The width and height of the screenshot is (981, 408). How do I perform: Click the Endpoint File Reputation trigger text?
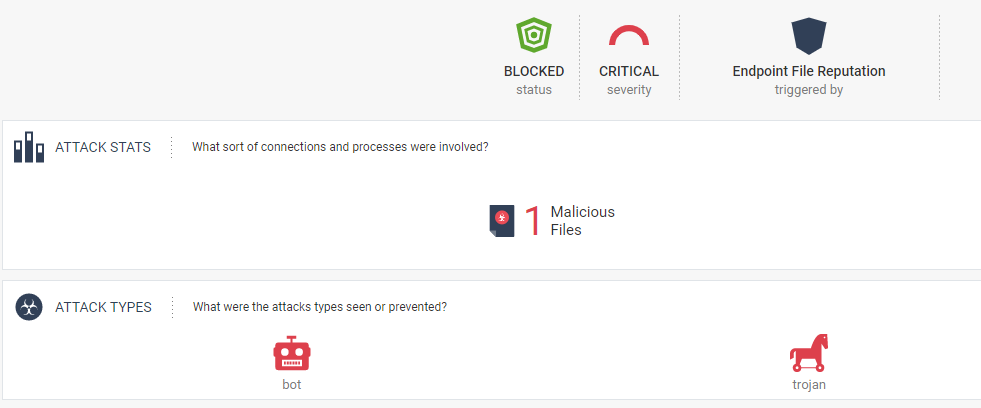coord(809,71)
